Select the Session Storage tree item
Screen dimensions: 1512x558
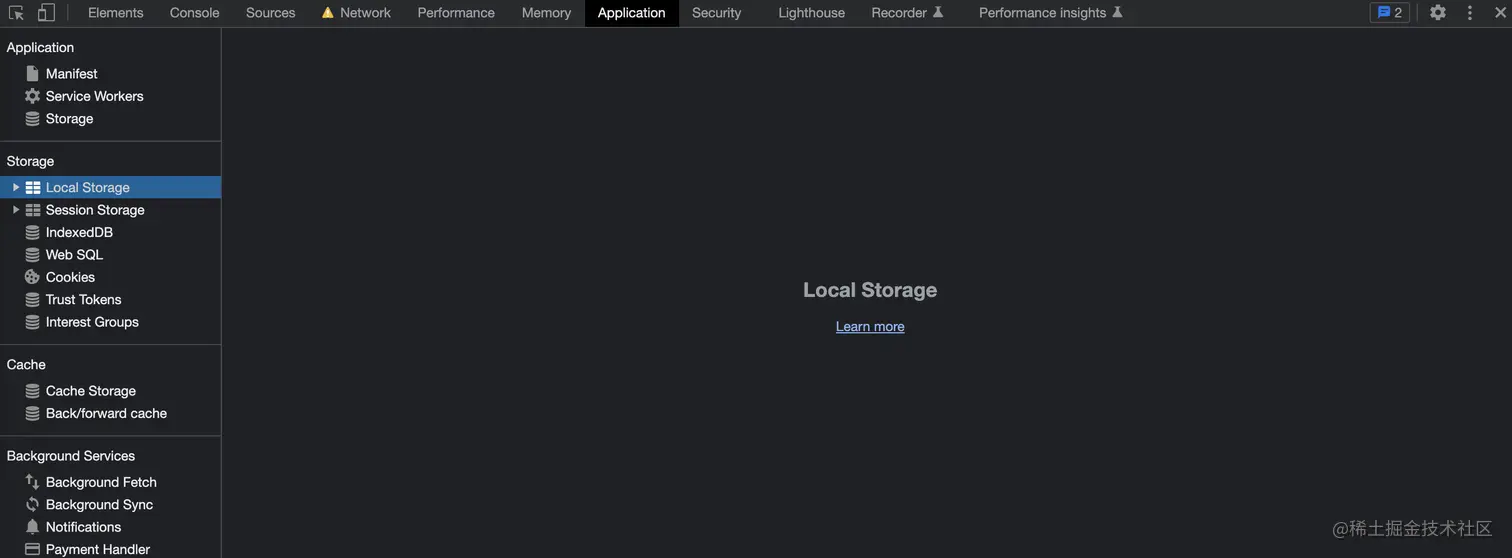[x=110, y=210]
